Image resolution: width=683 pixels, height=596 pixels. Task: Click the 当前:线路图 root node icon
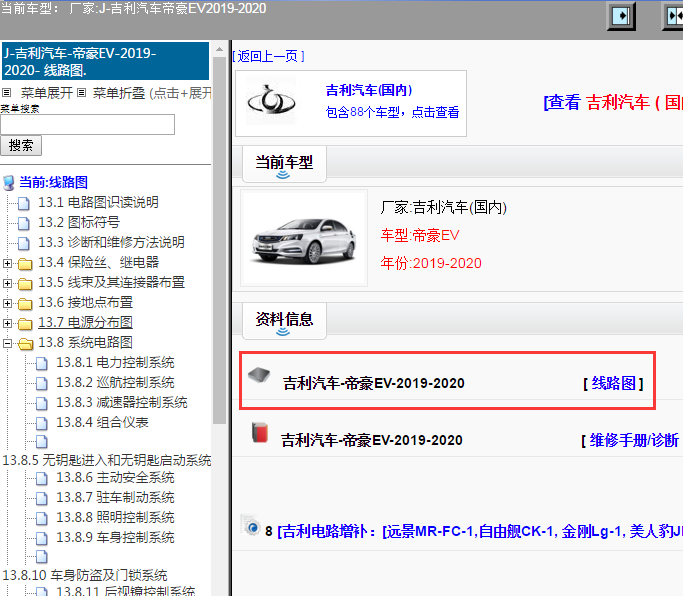[x=9, y=183]
